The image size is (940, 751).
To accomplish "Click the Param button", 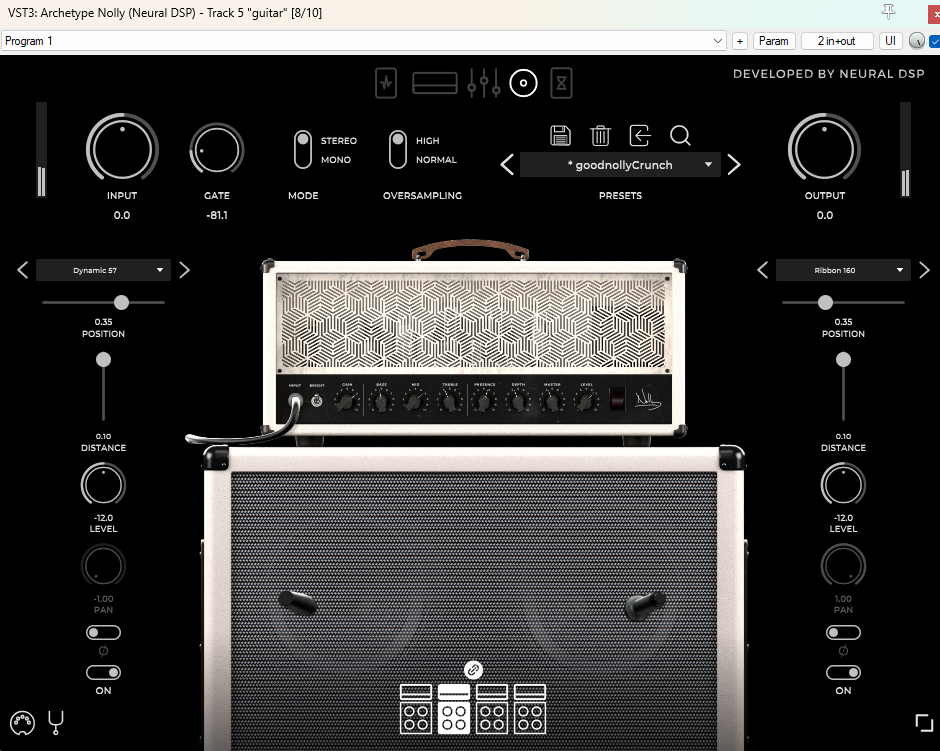I will pos(773,41).
